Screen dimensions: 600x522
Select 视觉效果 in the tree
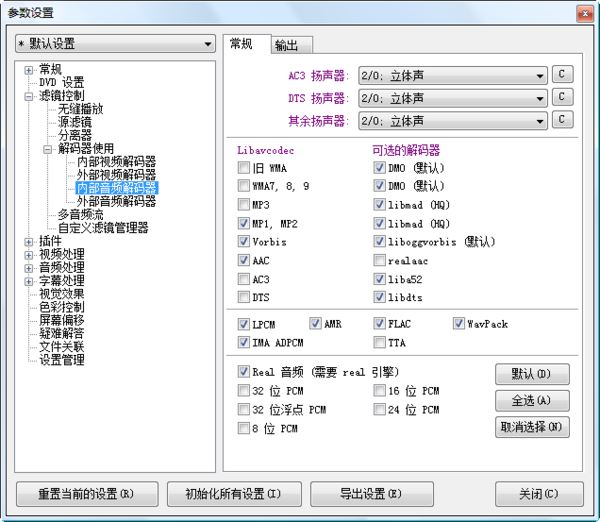click(62, 294)
